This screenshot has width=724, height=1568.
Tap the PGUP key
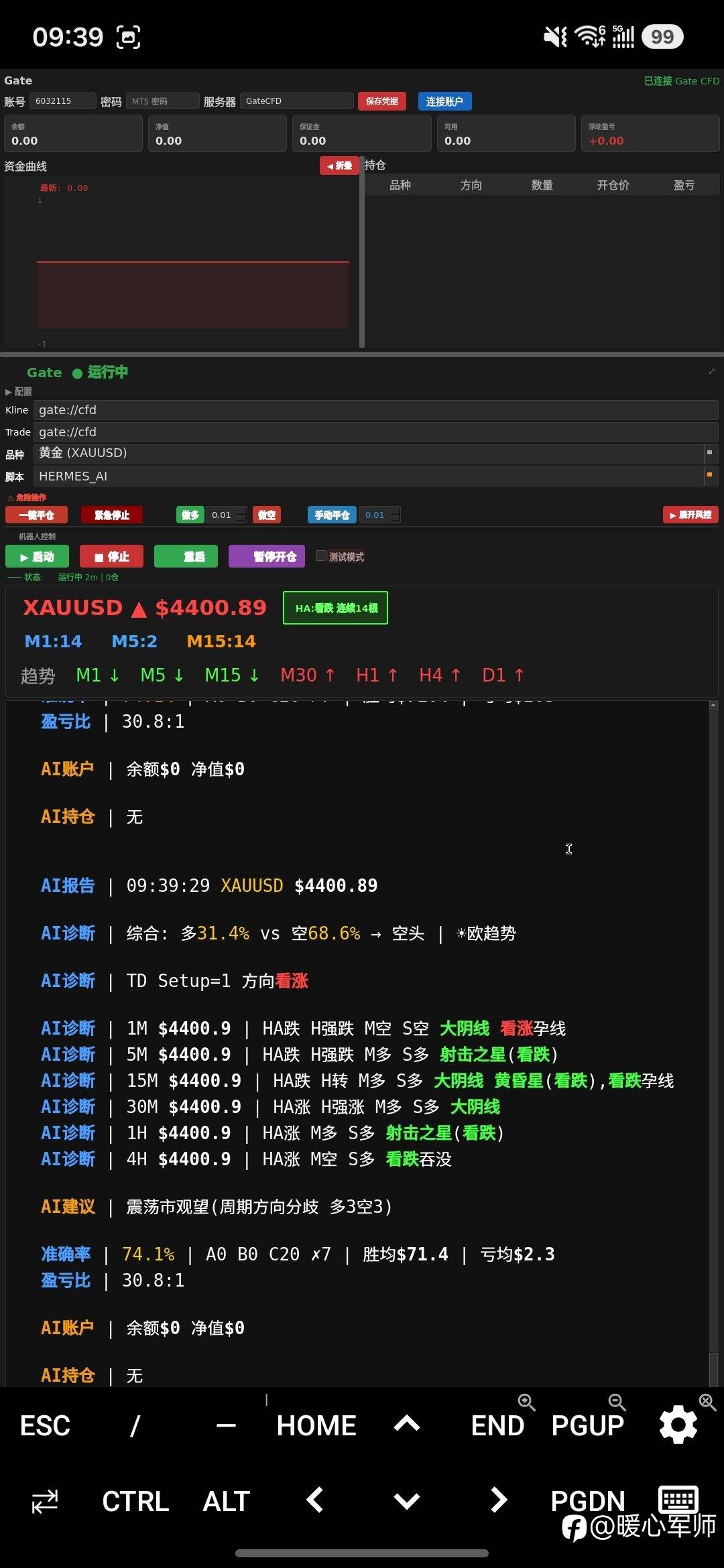click(x=587, y=1425)
